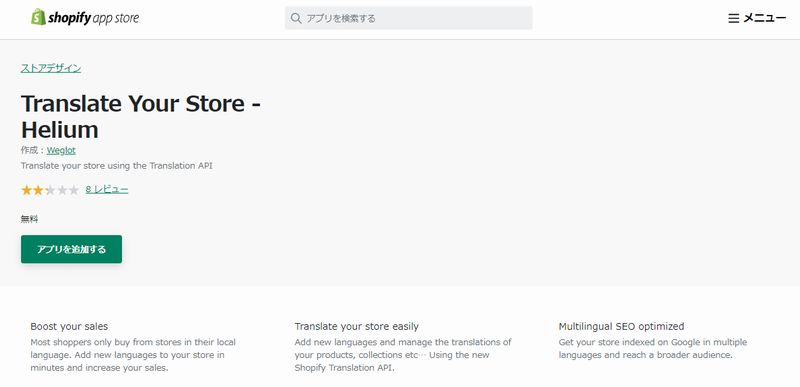Click the Boost your sales heading
Screen dimensions: 800x387
click(x=69, y=326)
